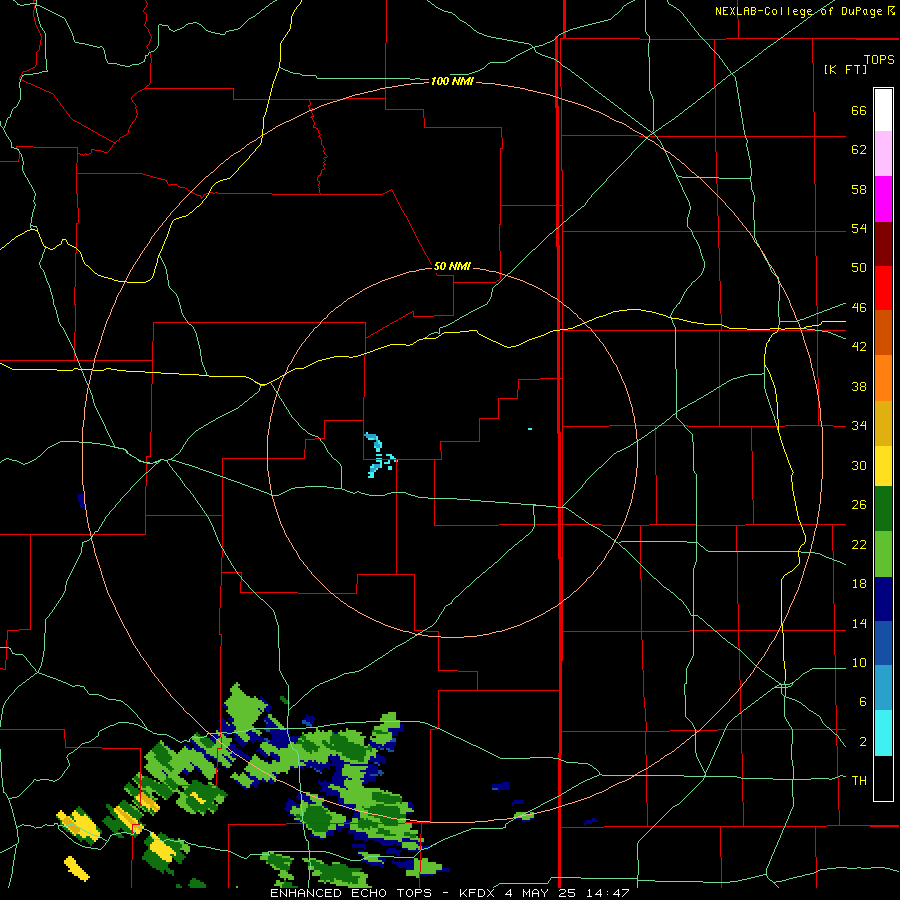
Task: Click the legend value "22"
Action: (x=859, y=545)
